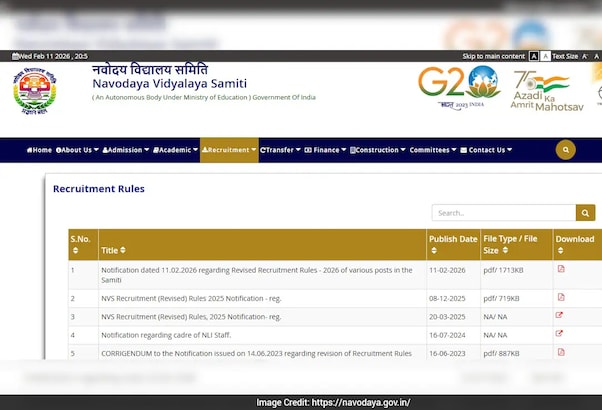
Task: Click the Search input field
Action: pyautogui.click(x=504, y=213)
